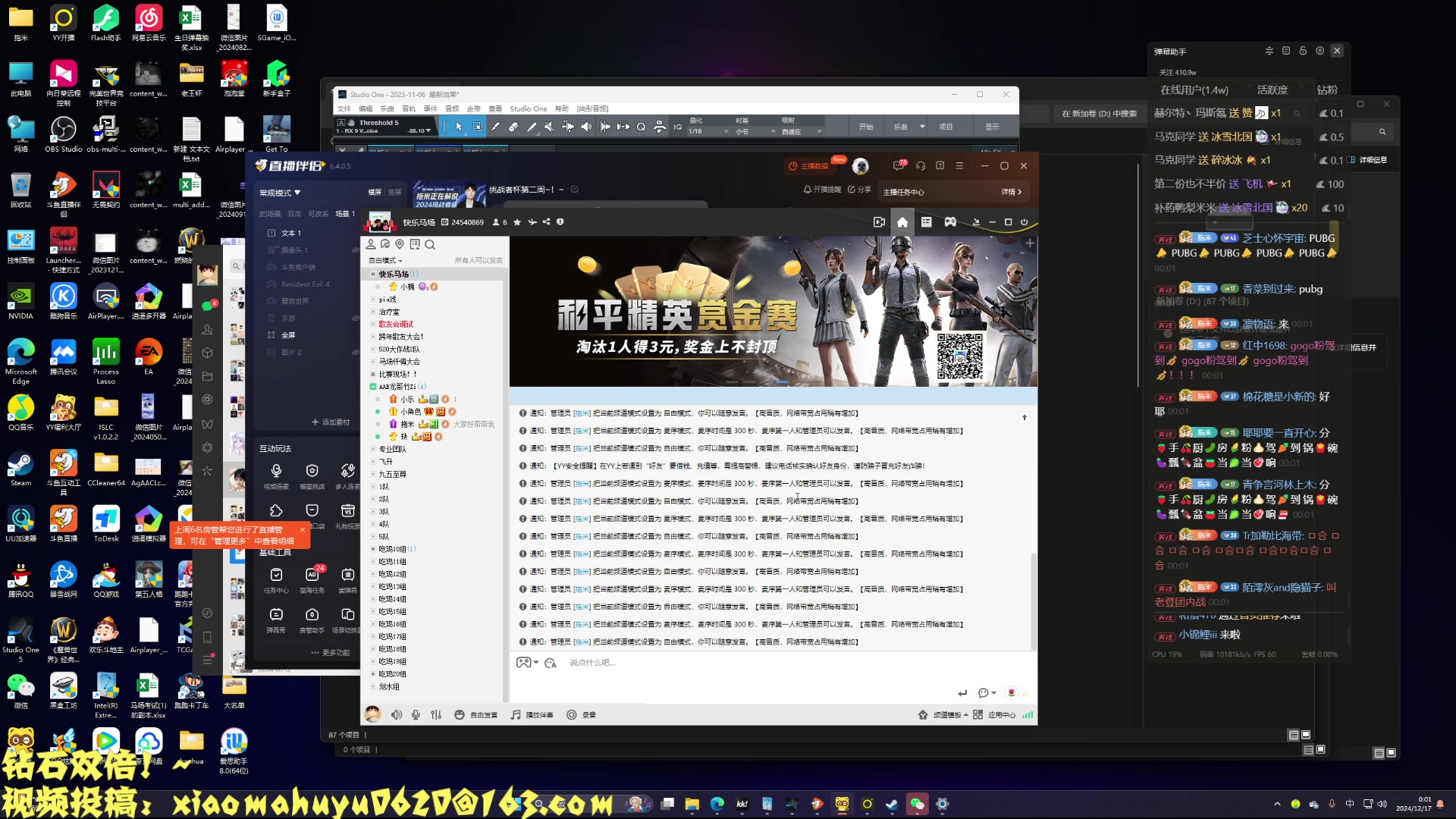Select the Listen speaker tool in Studio One
Viewport: 1456px width, 819px height.
pos(586,127)
